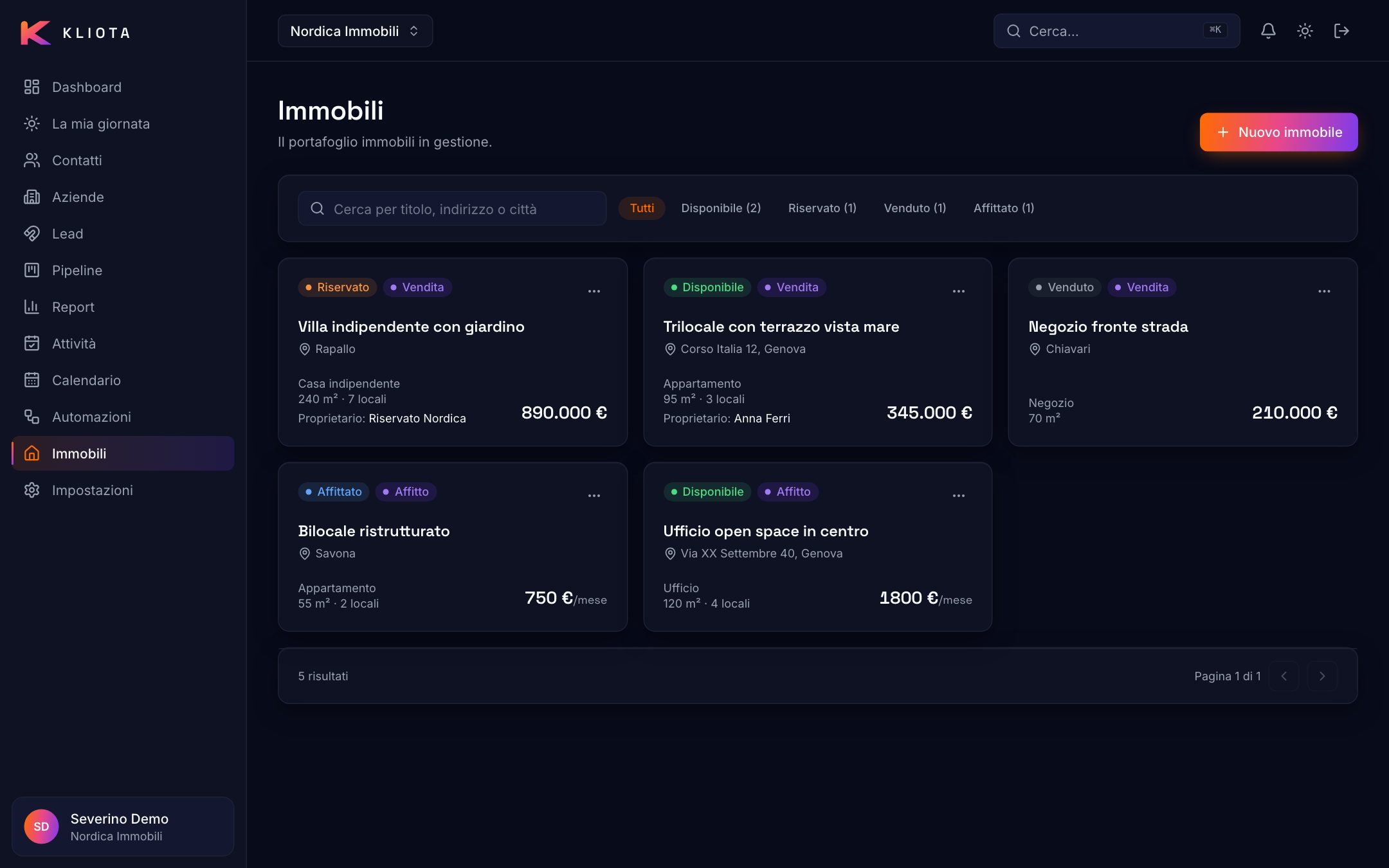Open Bilocale ristrutturato title
The image size is (1389, 868).
click(x=374, y=531)
